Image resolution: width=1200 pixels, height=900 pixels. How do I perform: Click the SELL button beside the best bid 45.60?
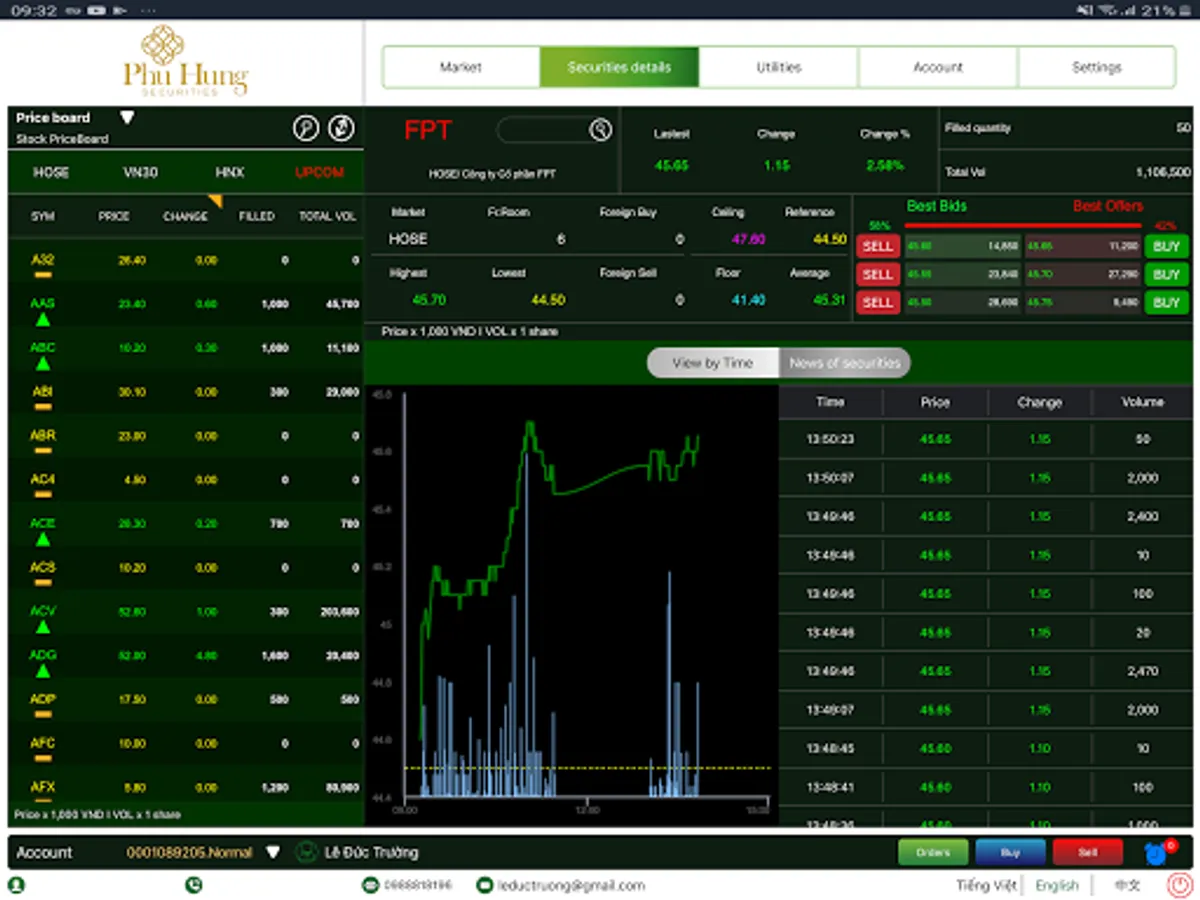[x=878, y=246]
